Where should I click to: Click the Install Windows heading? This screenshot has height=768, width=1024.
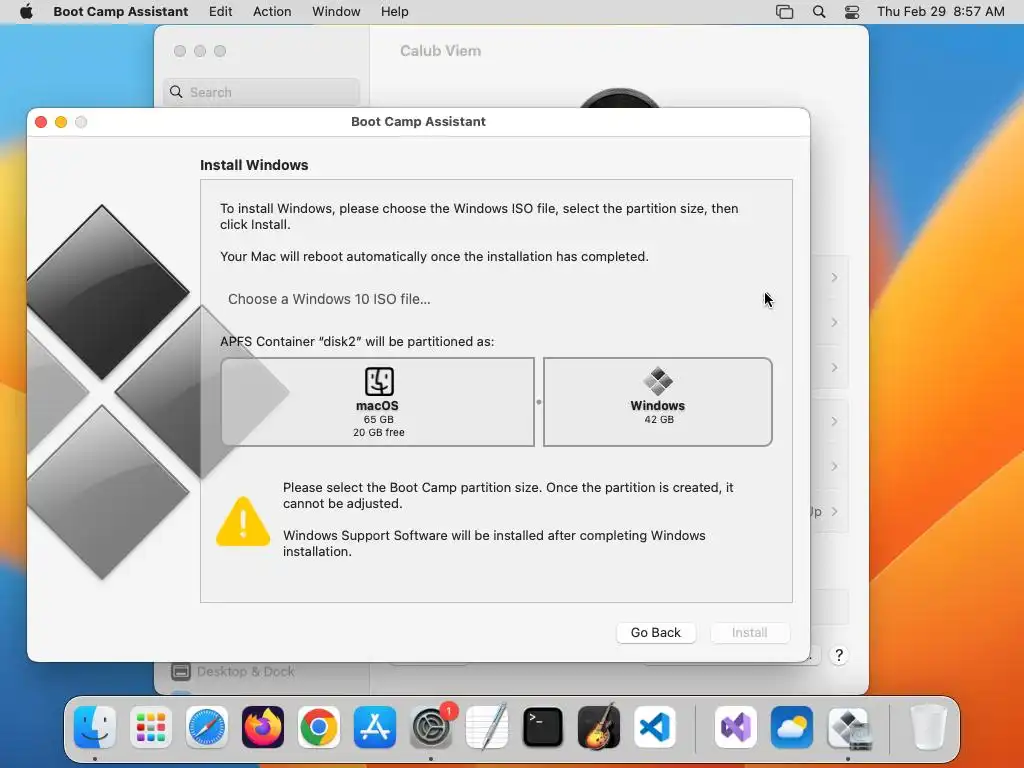coord(254,165)
